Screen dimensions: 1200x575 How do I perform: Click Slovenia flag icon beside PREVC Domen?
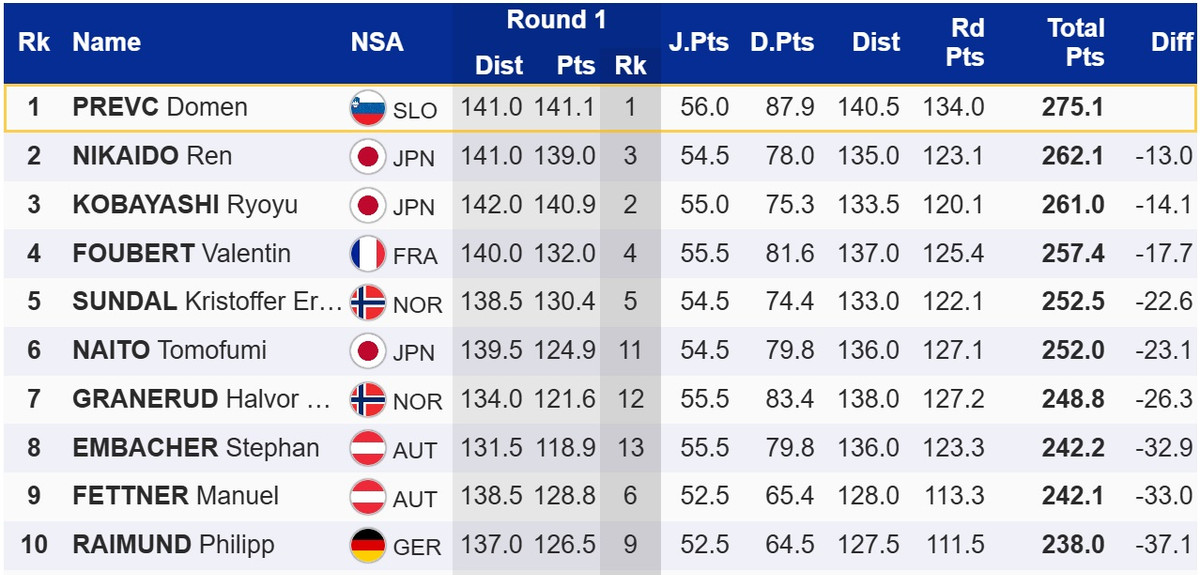pyautogui.click(x=368, y=108)
